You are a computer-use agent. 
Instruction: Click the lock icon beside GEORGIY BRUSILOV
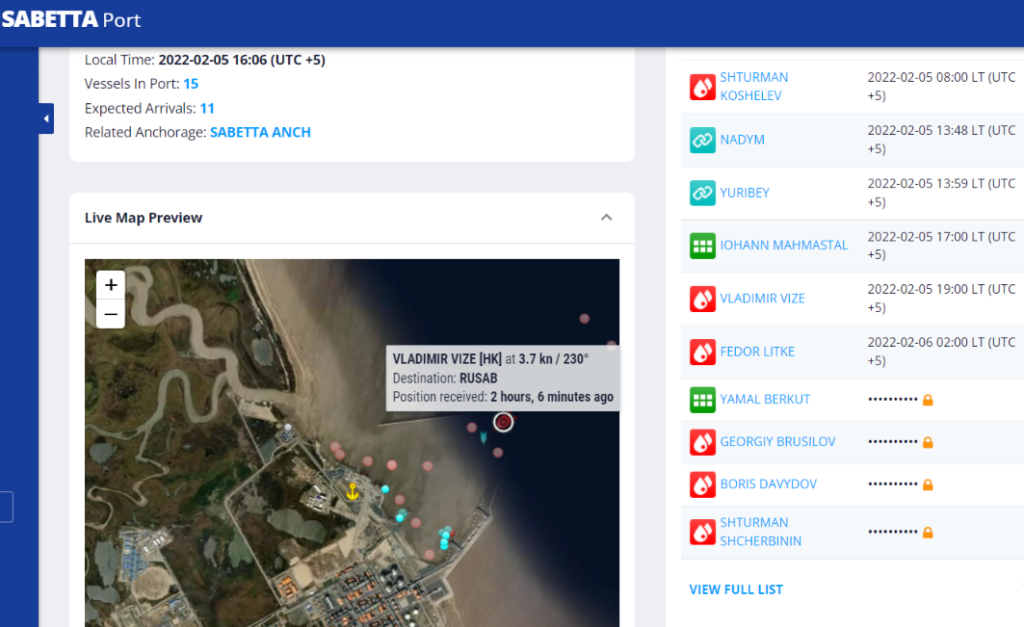(x=927, y=442)
